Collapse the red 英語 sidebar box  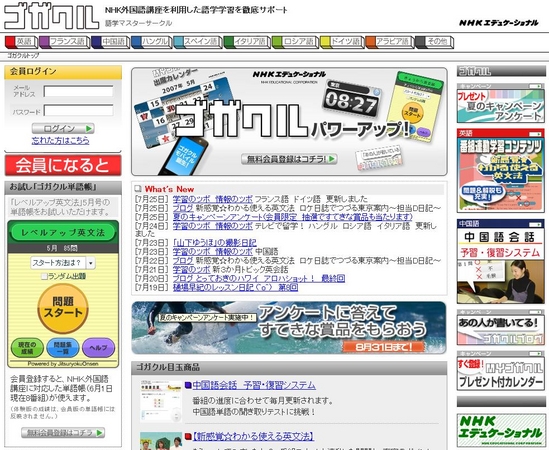click(535, 134)
